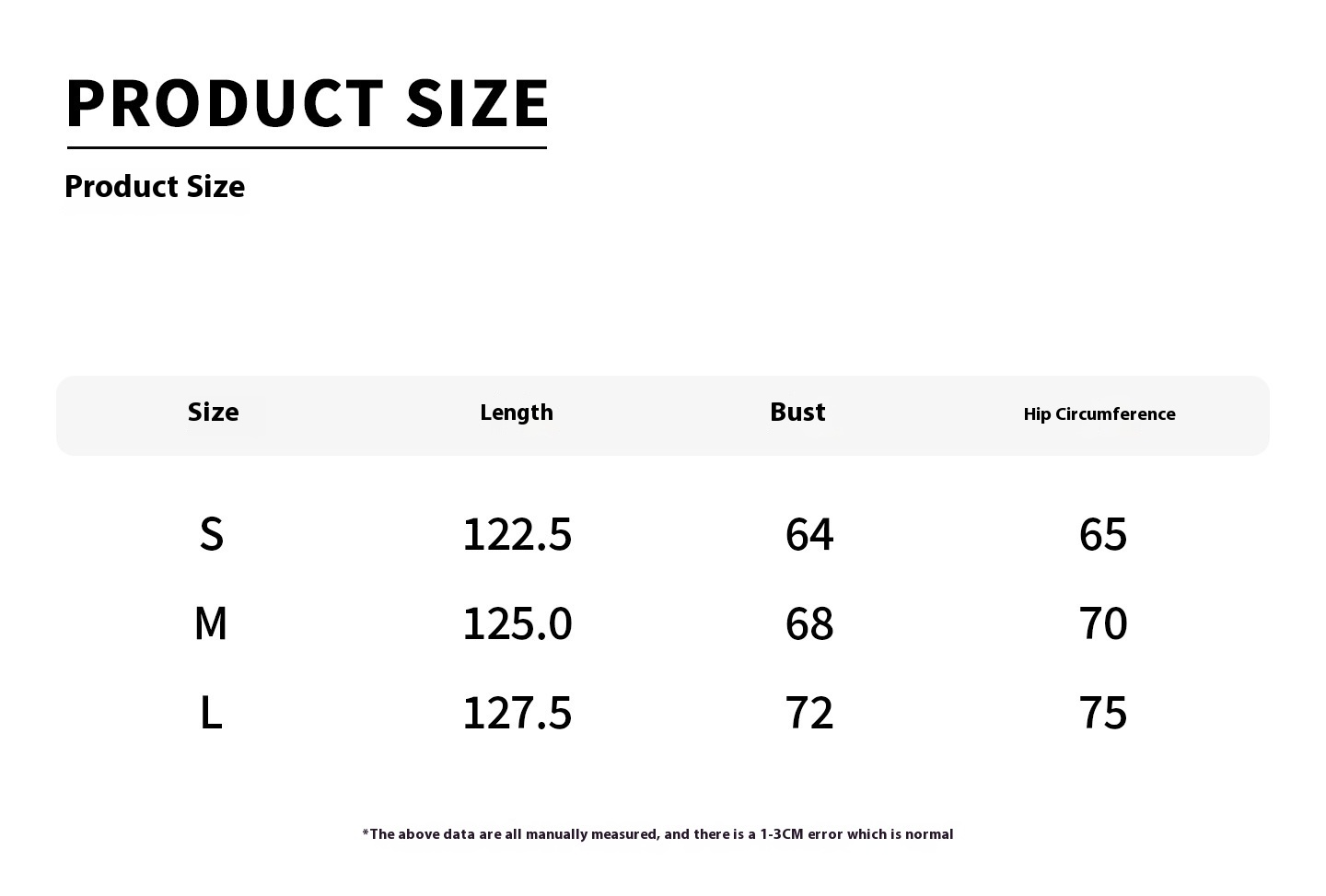The image size is (1326, 896).
Task: Click the 127.5 length value
Action: pyautogui.click(x=517, y=713)
